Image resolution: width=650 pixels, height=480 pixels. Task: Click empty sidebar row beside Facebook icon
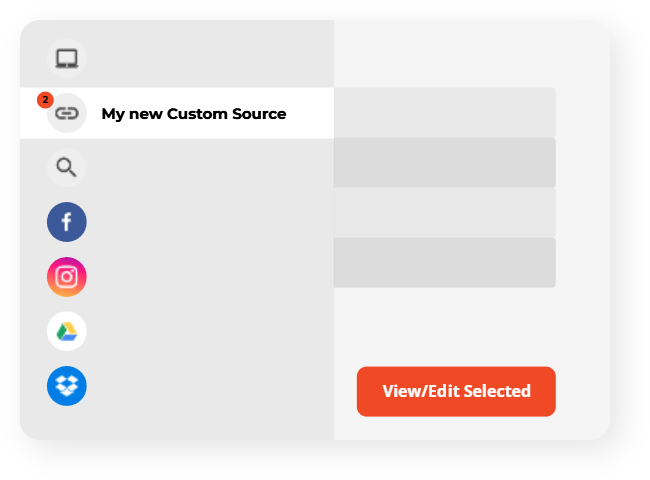[x=209, y=222]
